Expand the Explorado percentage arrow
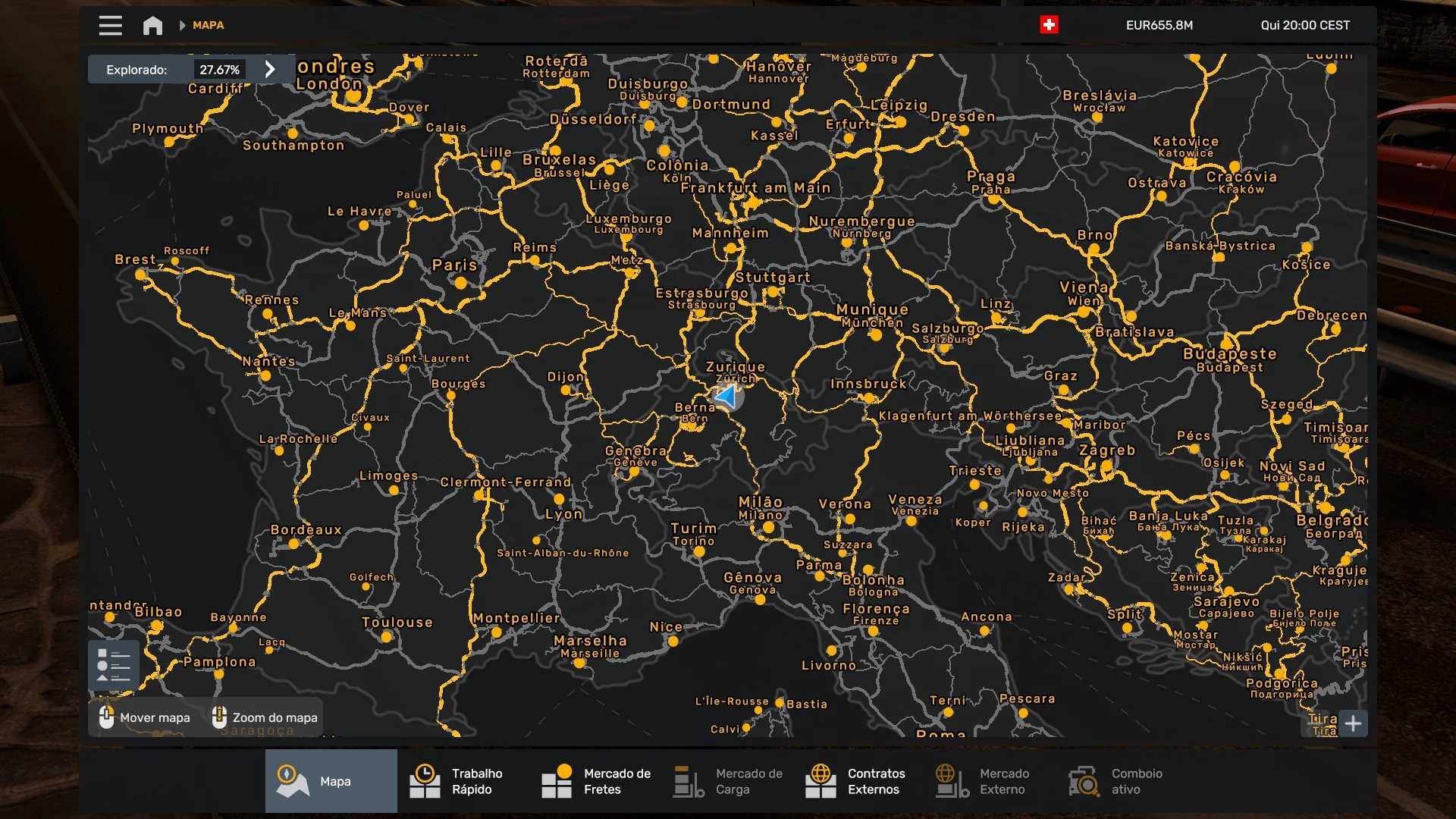1456x819 pixels. (270, 69)
